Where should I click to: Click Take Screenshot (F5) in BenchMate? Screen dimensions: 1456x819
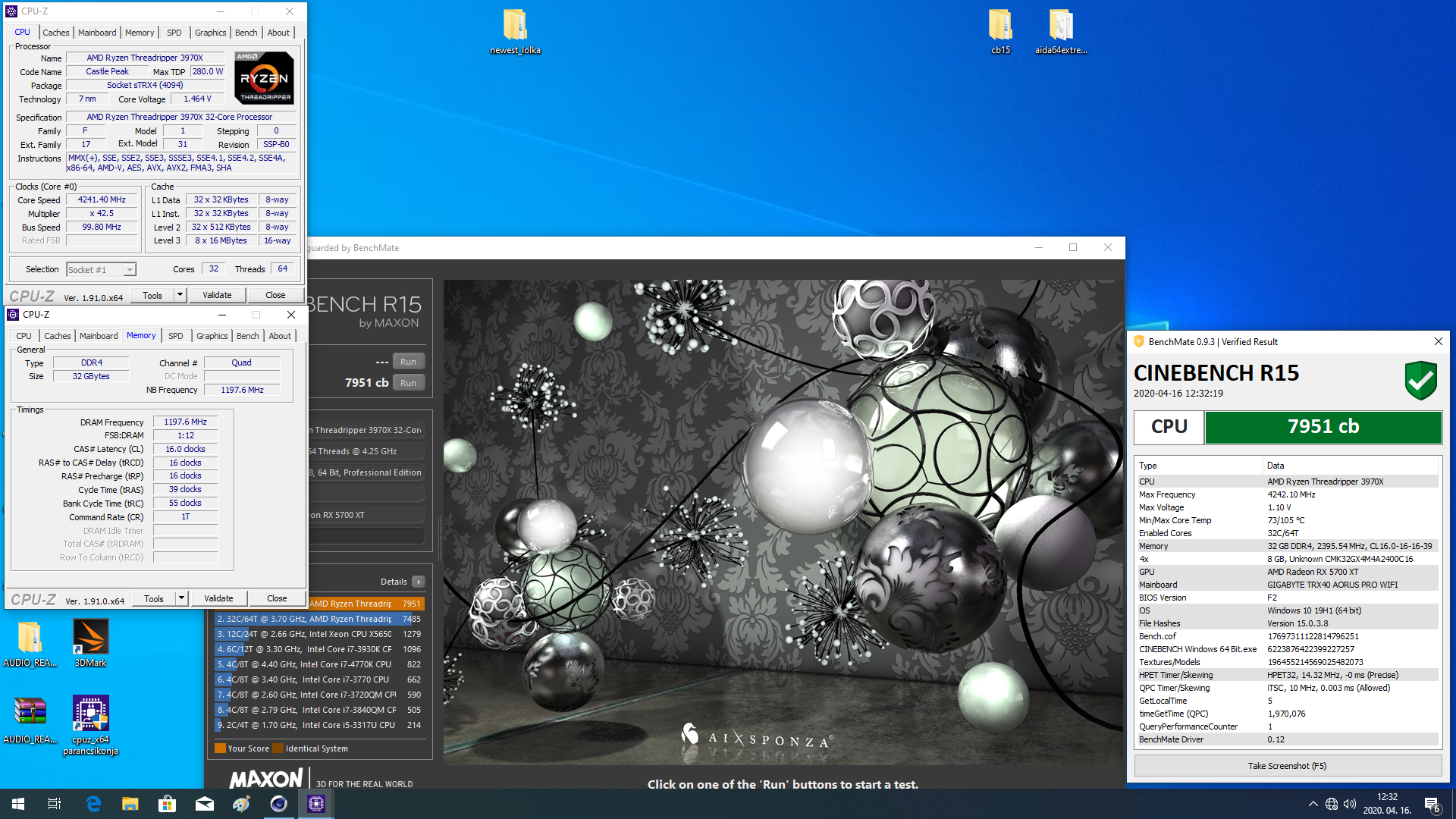click(x=1287, y=766)
